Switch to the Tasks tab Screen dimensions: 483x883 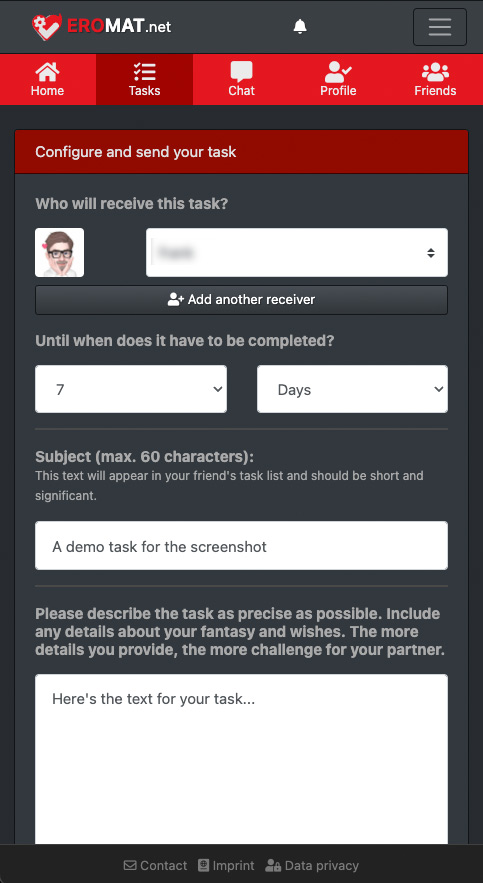(144, 79)
